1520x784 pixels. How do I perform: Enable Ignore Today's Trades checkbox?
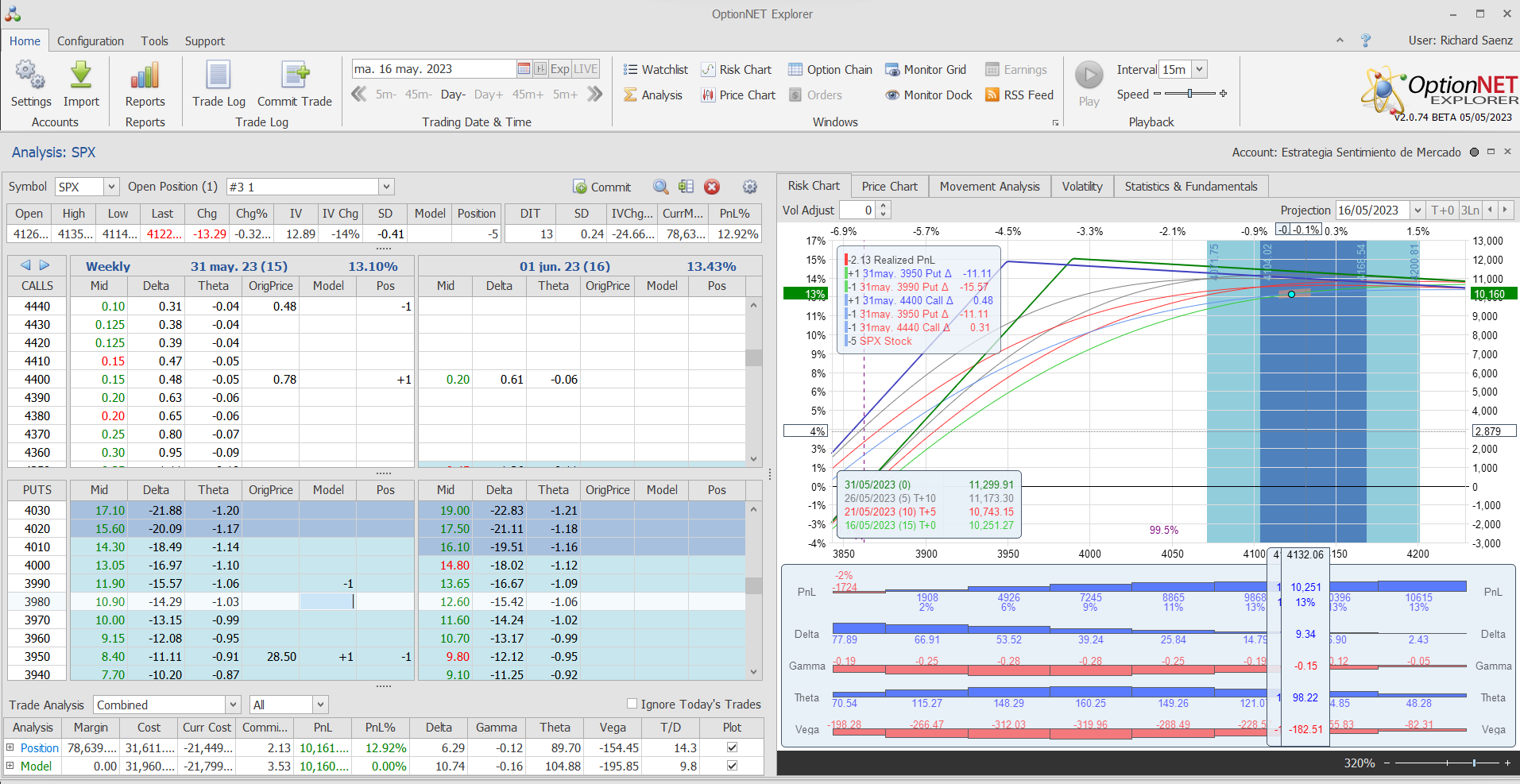tap(632, 704)
